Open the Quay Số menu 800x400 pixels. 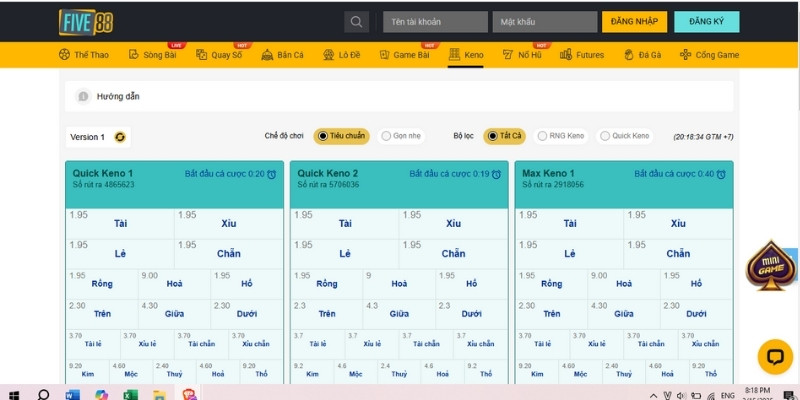click(219, 55)
